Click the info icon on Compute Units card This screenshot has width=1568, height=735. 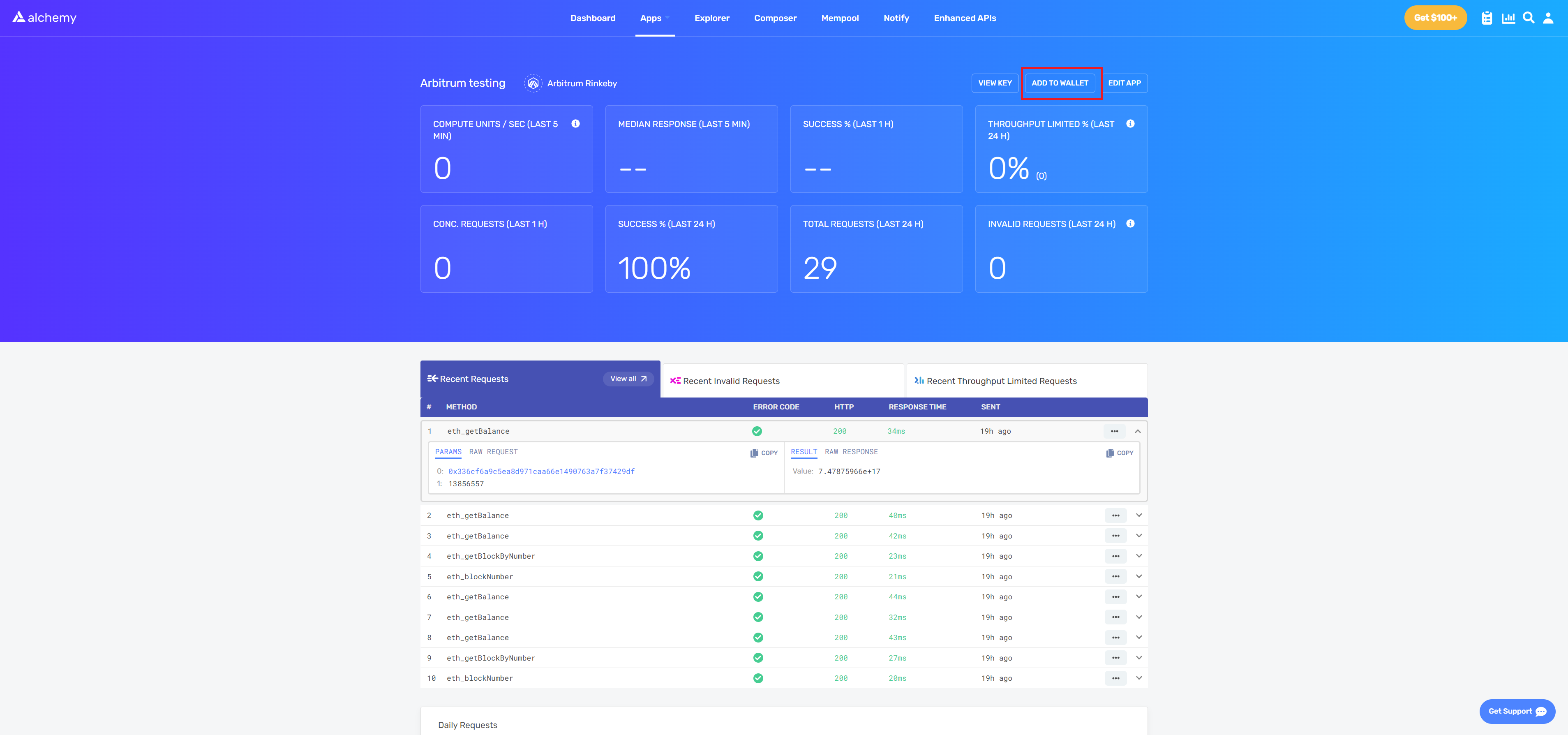(576, 123)
